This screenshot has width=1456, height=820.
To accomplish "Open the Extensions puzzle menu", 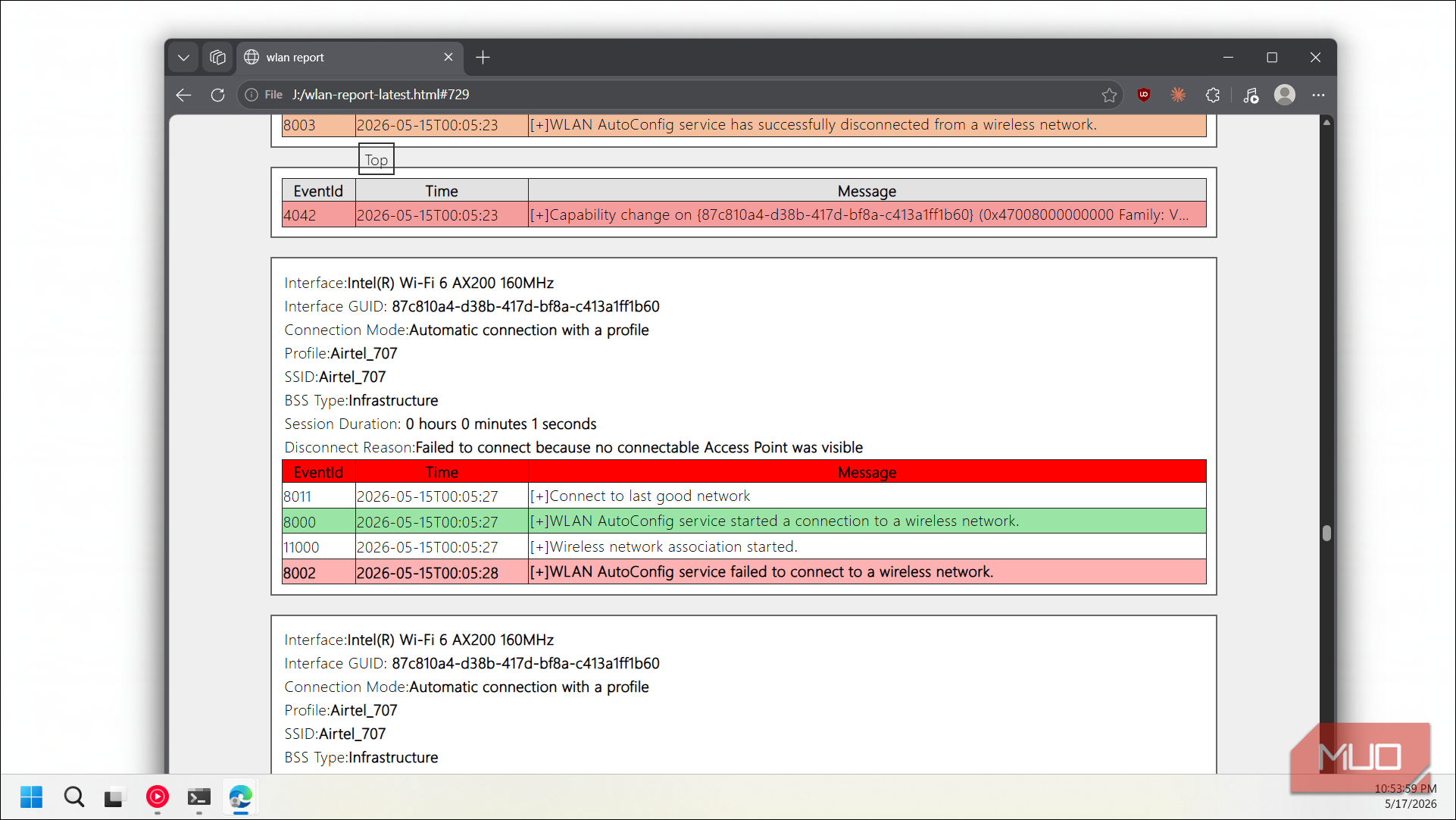I will point(1213,95).
